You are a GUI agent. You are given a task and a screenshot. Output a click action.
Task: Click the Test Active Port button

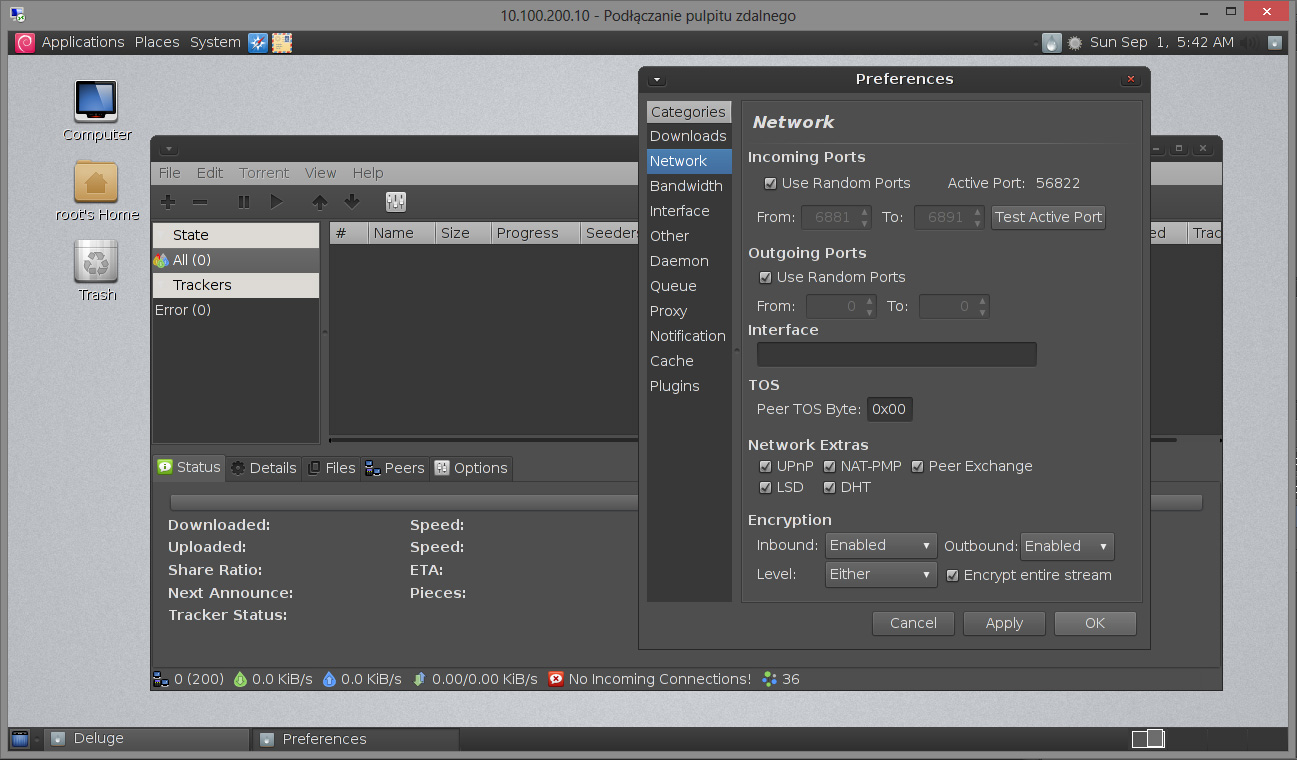click(1048, 217)
